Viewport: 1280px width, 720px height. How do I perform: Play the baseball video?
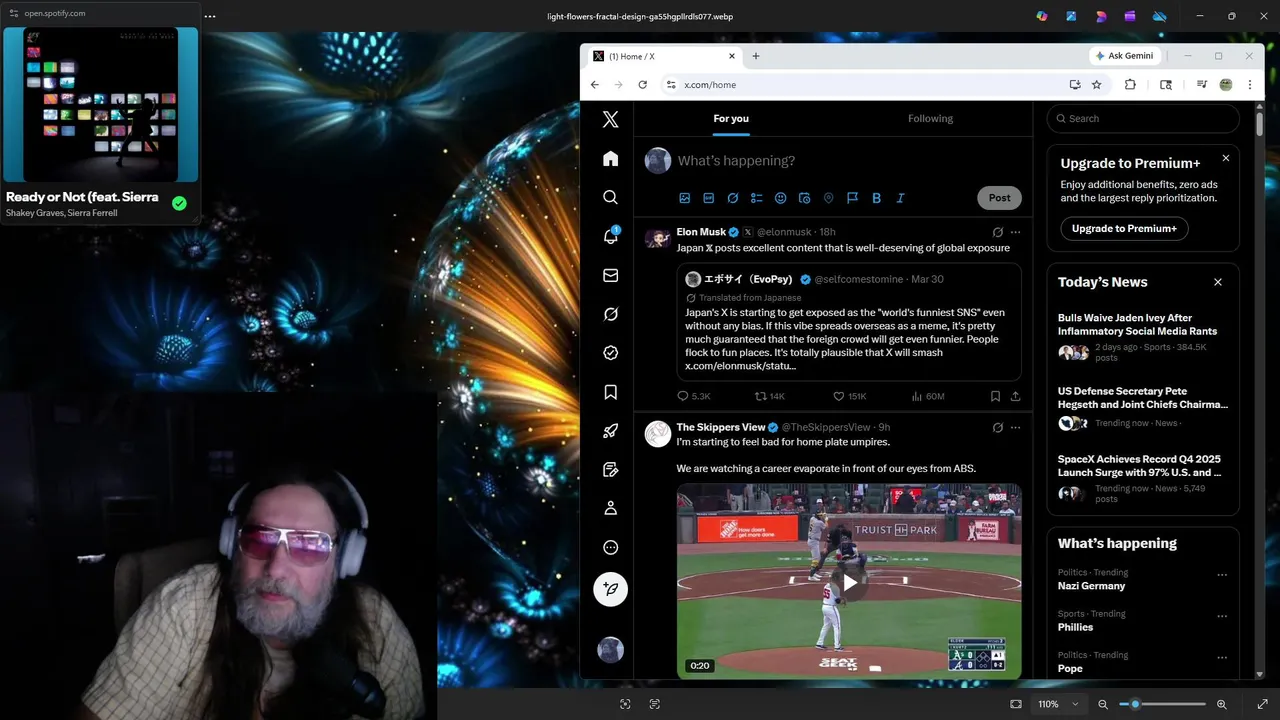coord(849,582)
